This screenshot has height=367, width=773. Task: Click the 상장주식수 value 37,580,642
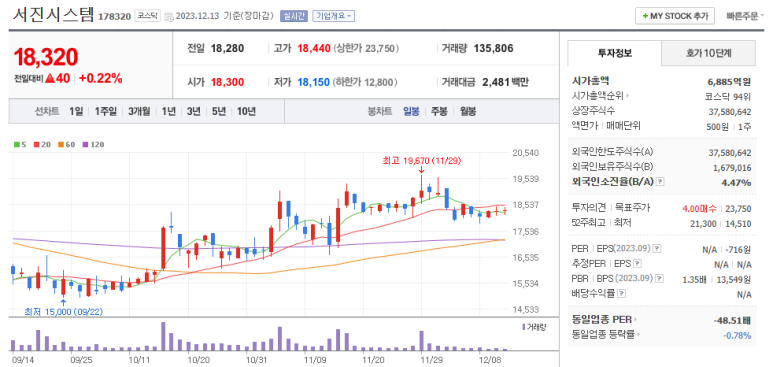[x=730, y=111]
